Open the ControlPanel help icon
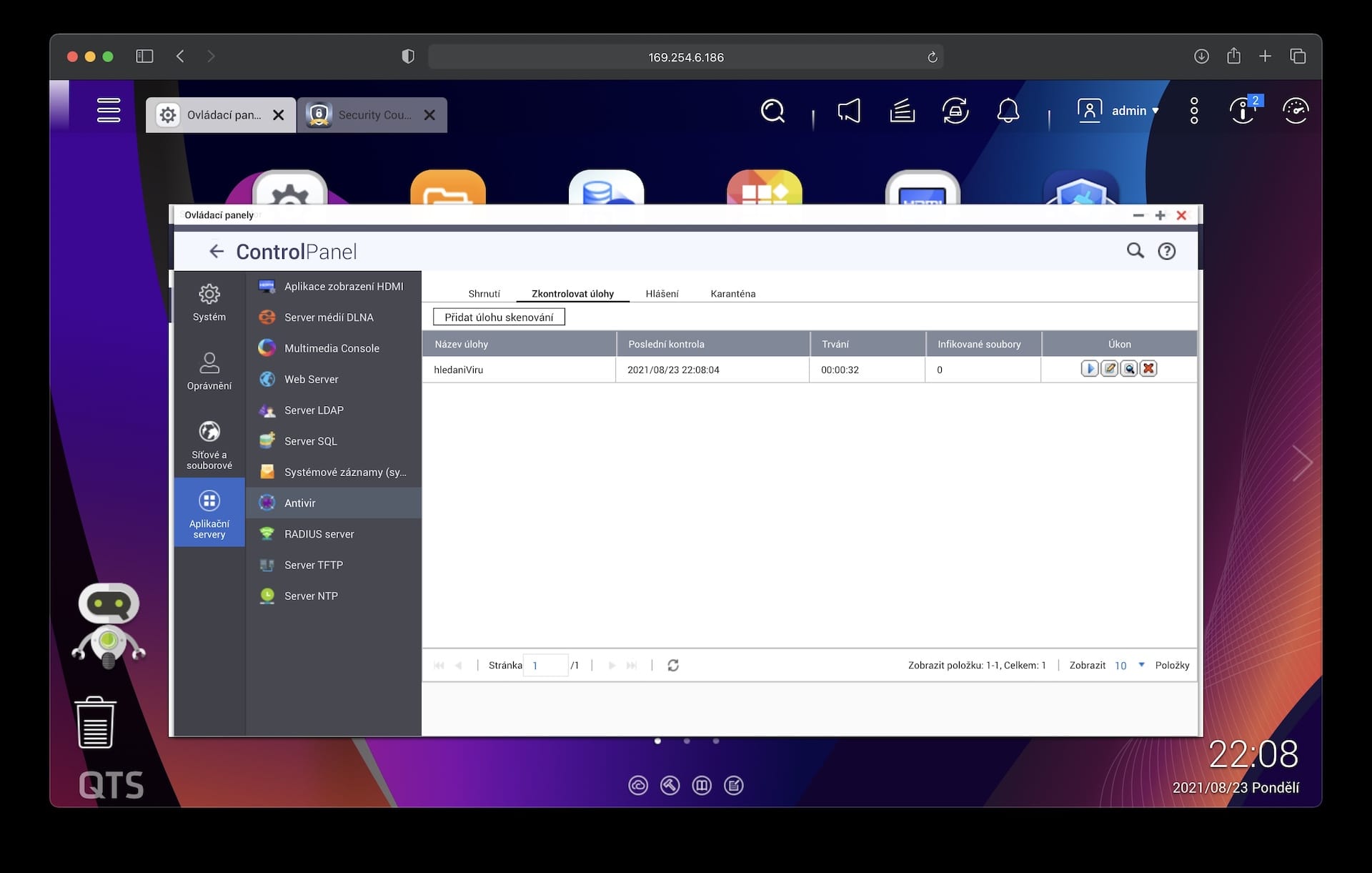Viewport: 1372px width, 873px height. [x=1166, y=251]
